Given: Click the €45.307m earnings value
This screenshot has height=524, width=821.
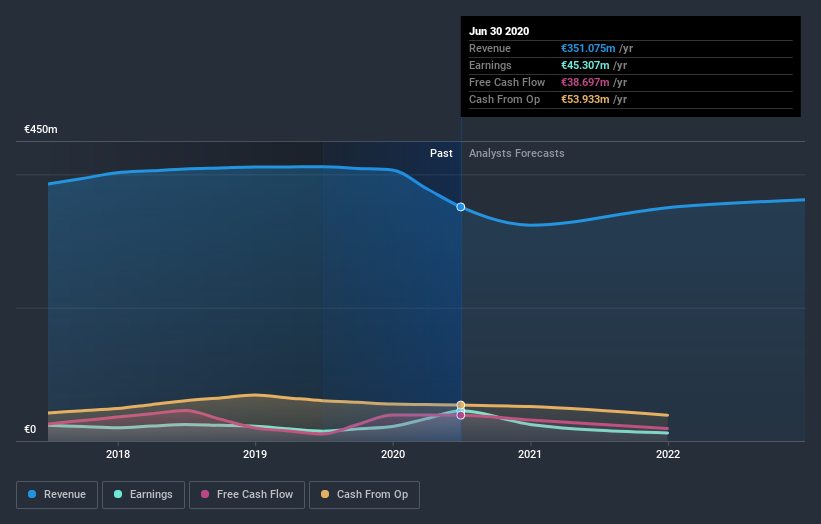Looking at the screenshot, I should [585, 65].
